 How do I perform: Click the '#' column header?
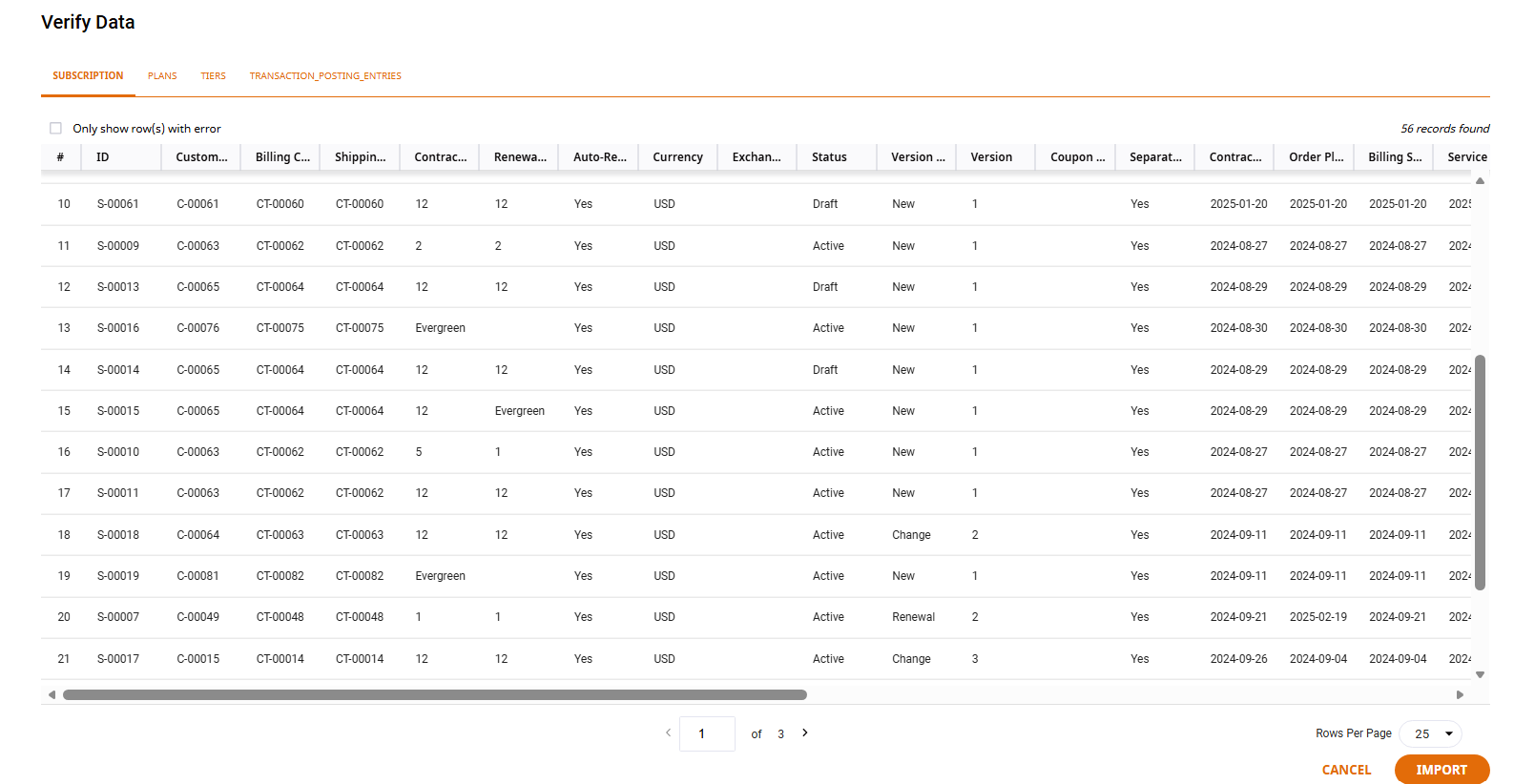[x=61, y=157]
